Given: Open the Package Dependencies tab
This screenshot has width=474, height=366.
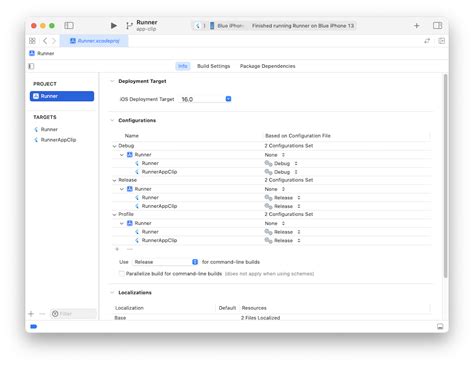Looking at the screenshot, I should (267, 66).
